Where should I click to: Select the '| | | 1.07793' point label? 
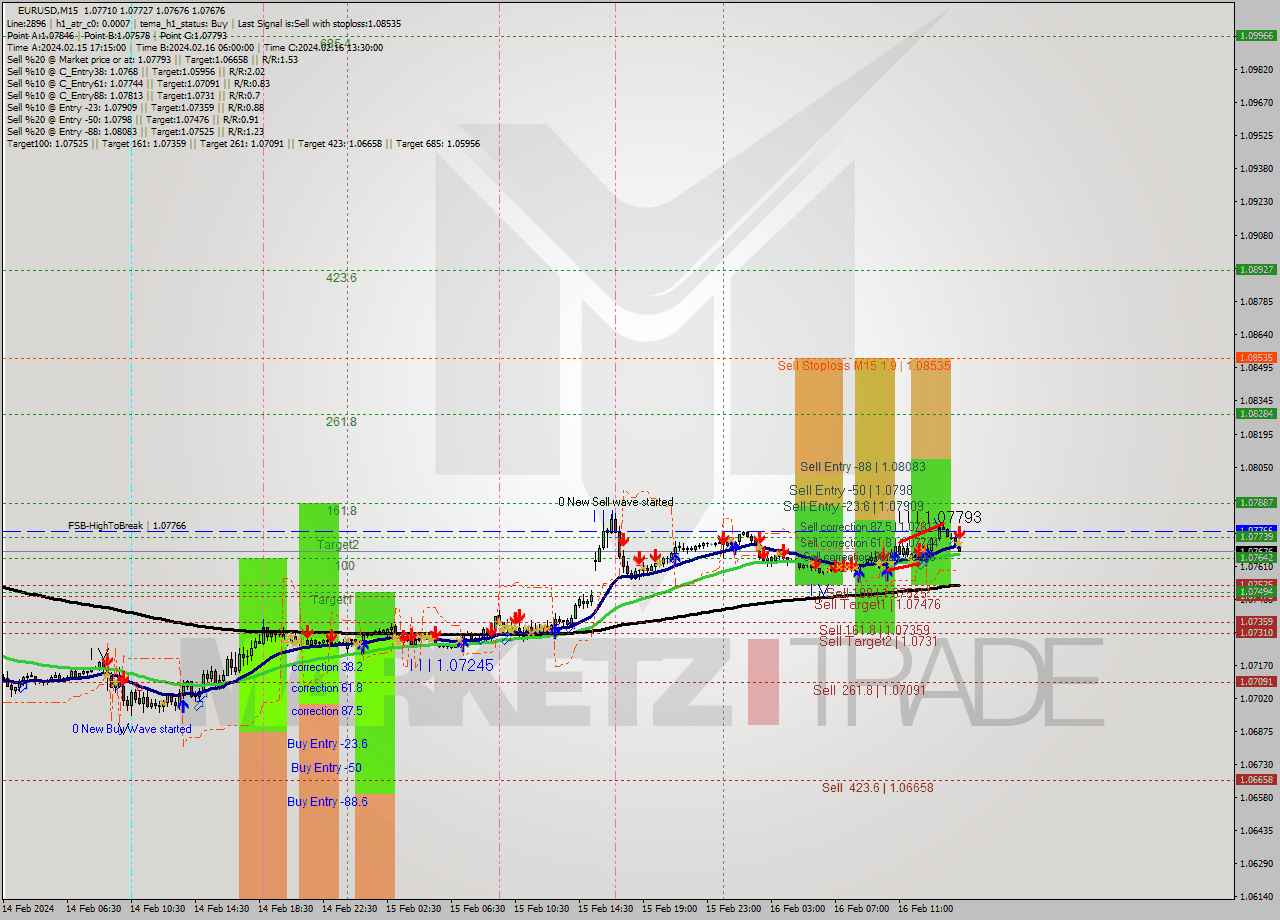pos(939,518)
